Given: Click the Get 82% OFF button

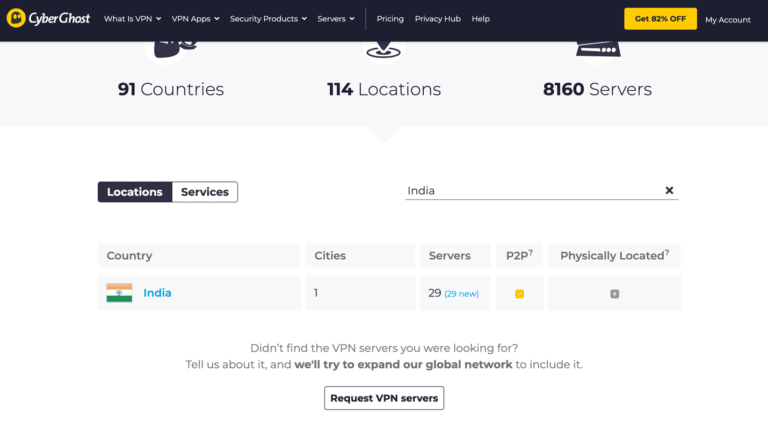Looking at the screenshot, I should click(x=660, y=19).
